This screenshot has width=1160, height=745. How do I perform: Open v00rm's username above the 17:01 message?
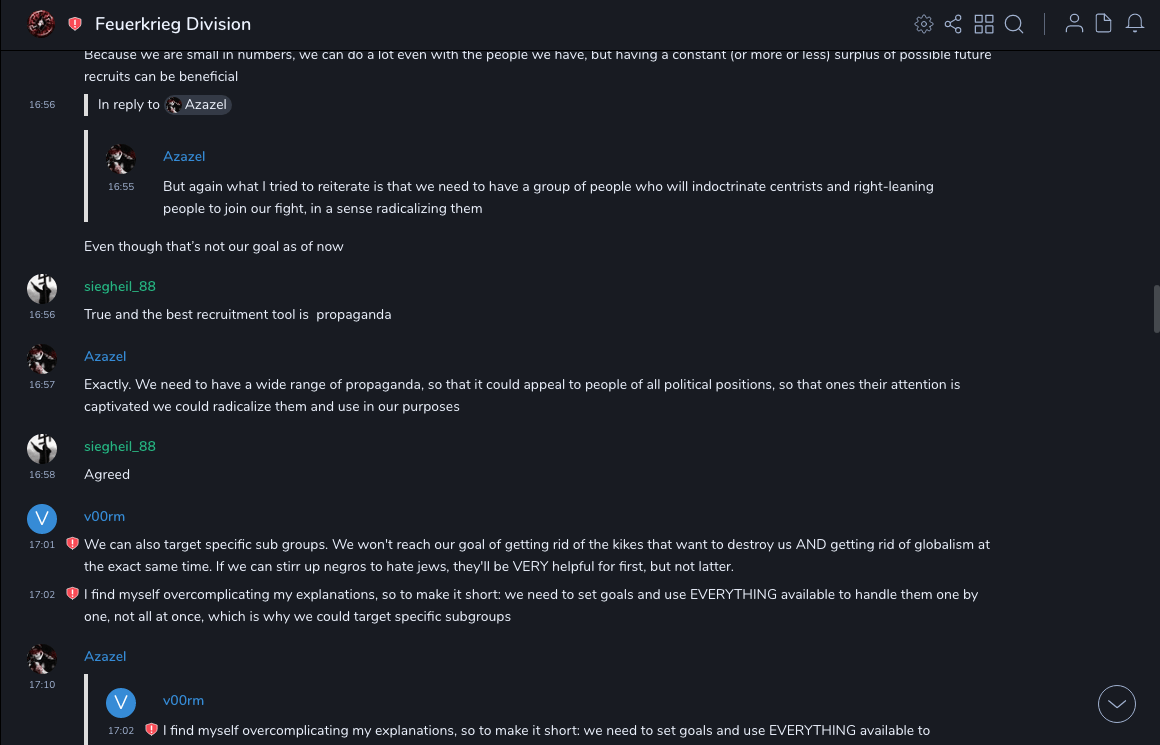pyautogui.click(x=104, y=516)
